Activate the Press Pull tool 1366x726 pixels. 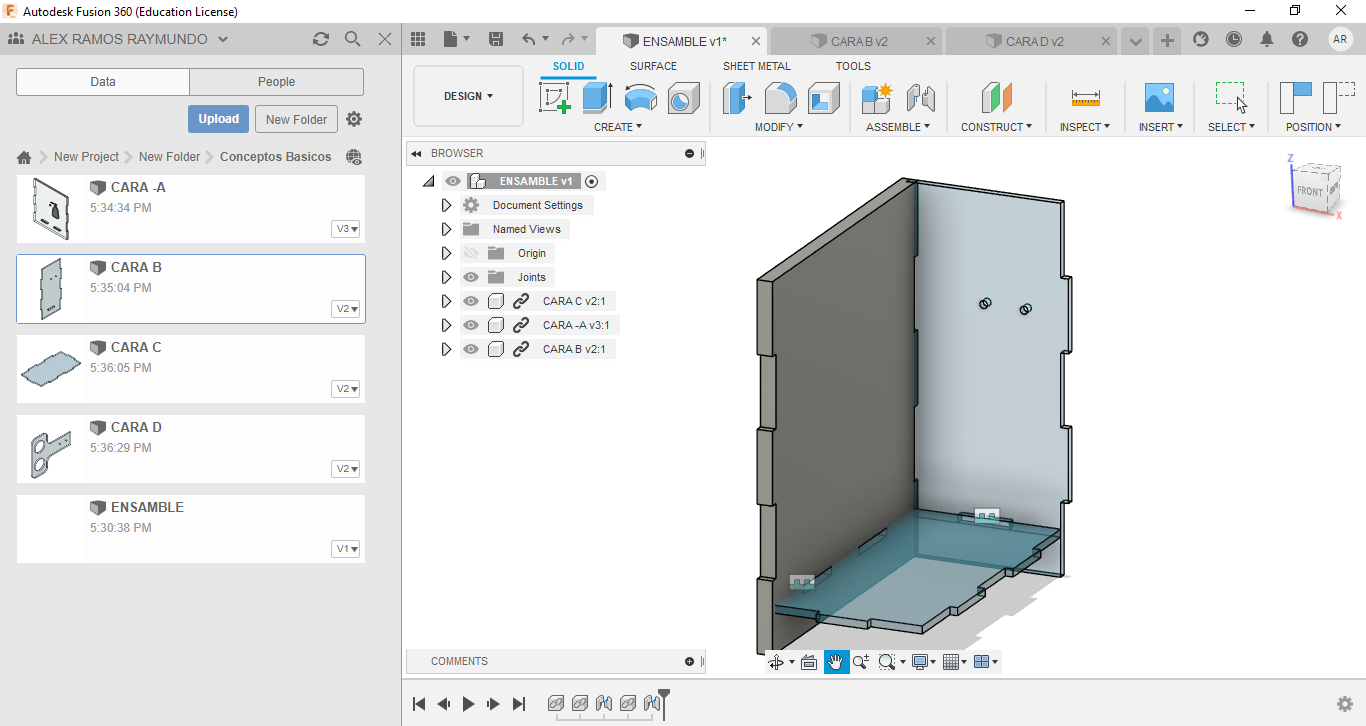coord(737,98)
